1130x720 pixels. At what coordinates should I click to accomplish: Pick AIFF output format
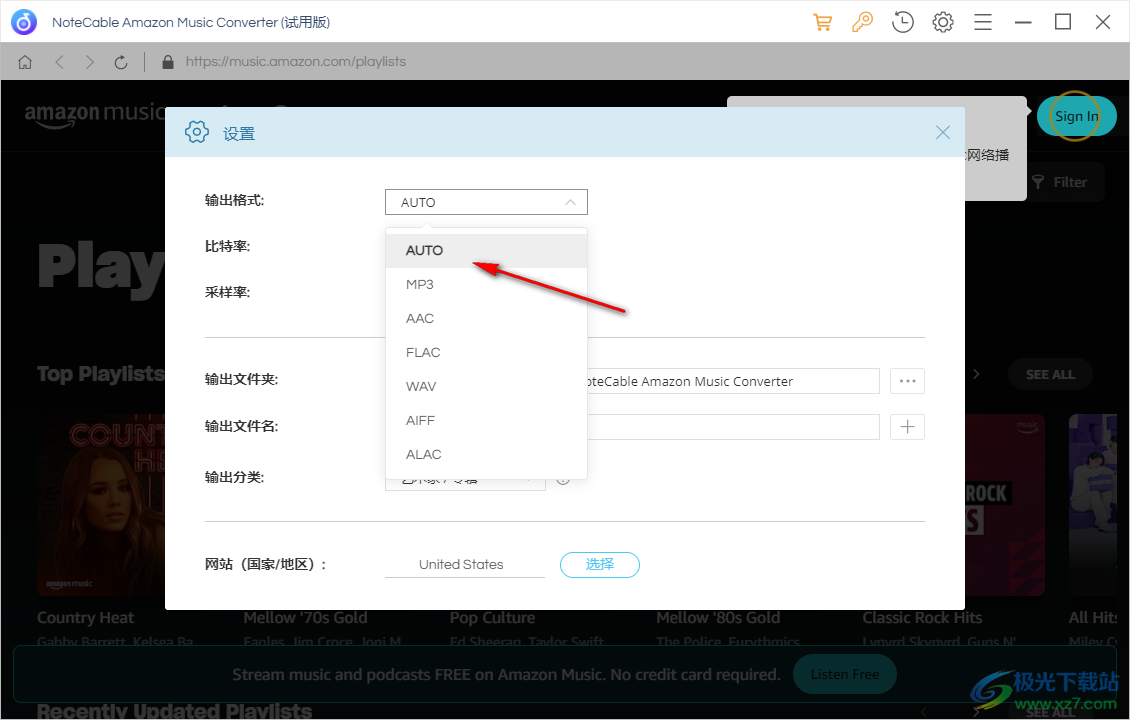tap(486, 420)
